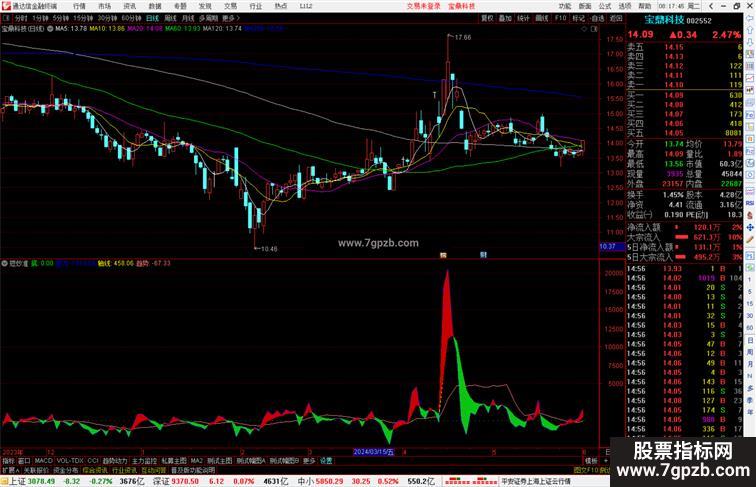
Task: Click the 自选 add-to-watchlist button
Action: (x=597, y=18)
